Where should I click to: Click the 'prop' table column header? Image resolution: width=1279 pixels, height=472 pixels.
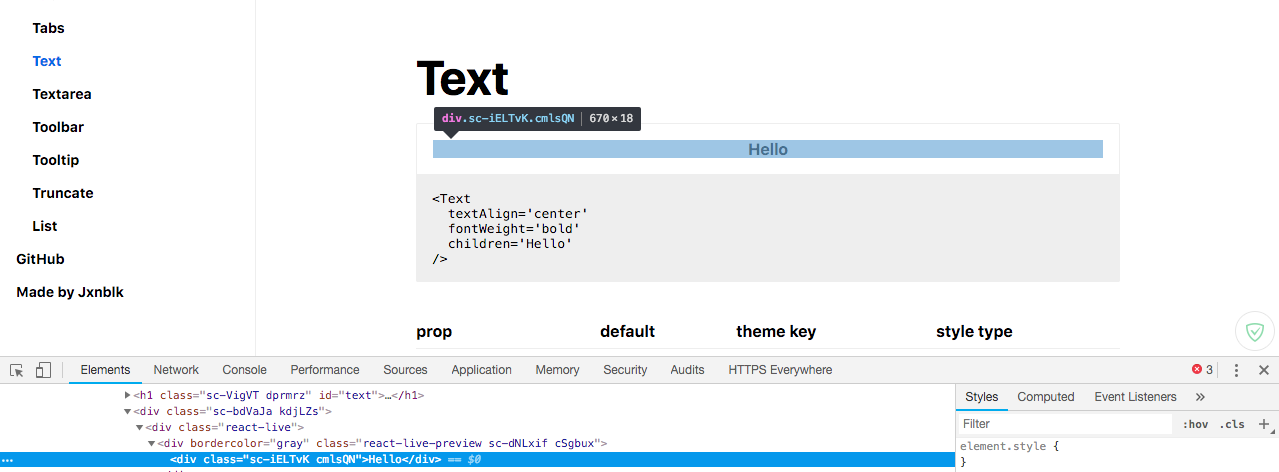click(x=434, y=332)
